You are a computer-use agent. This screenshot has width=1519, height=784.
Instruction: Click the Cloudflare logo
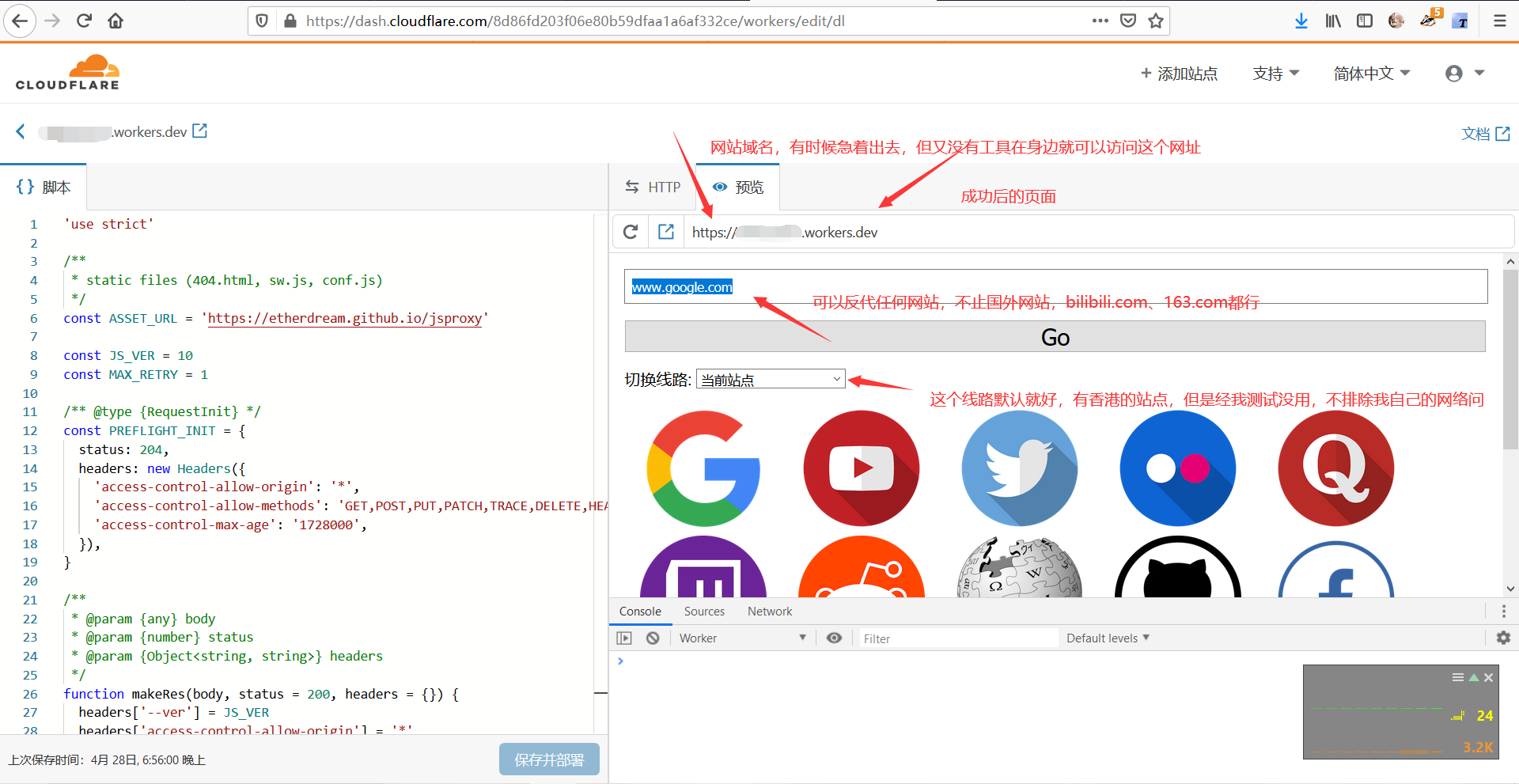coord(68,73)
